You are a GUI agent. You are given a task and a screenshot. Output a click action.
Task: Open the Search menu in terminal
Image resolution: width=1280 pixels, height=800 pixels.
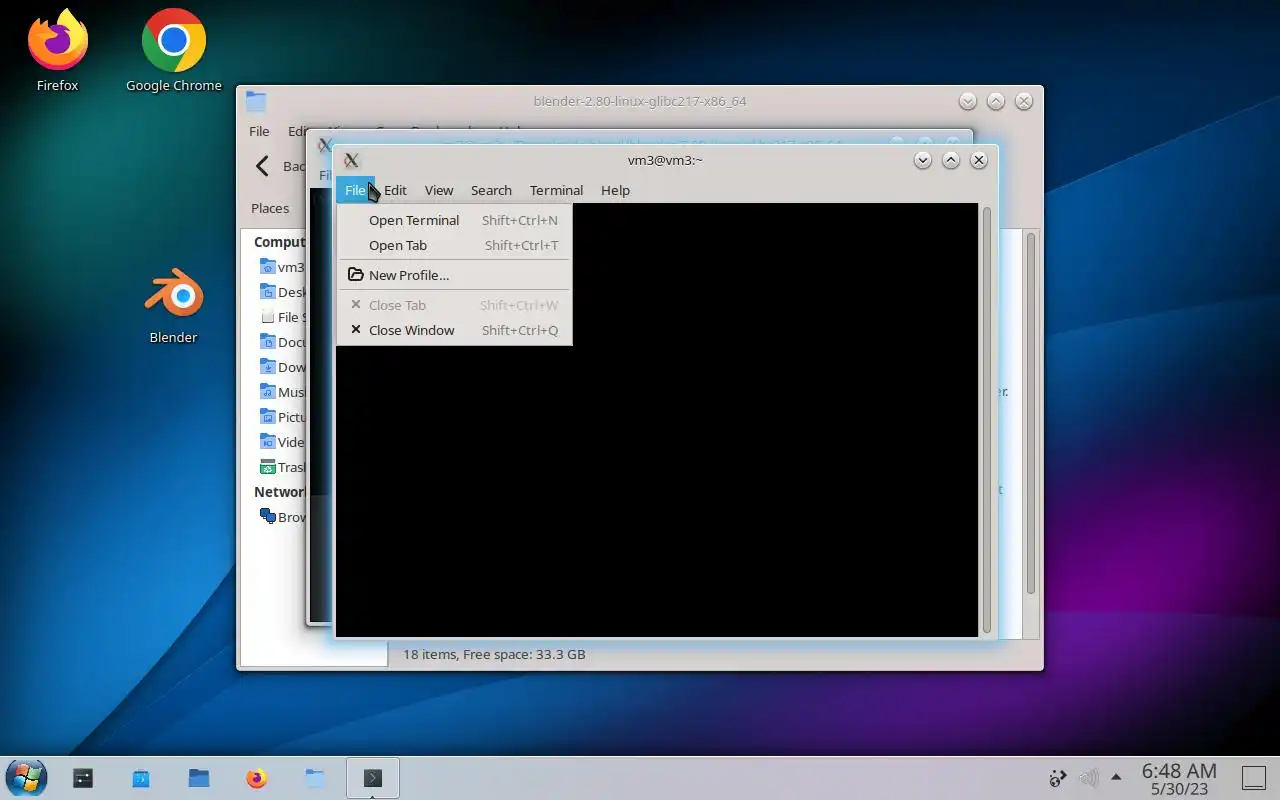(x=491, y=190)
